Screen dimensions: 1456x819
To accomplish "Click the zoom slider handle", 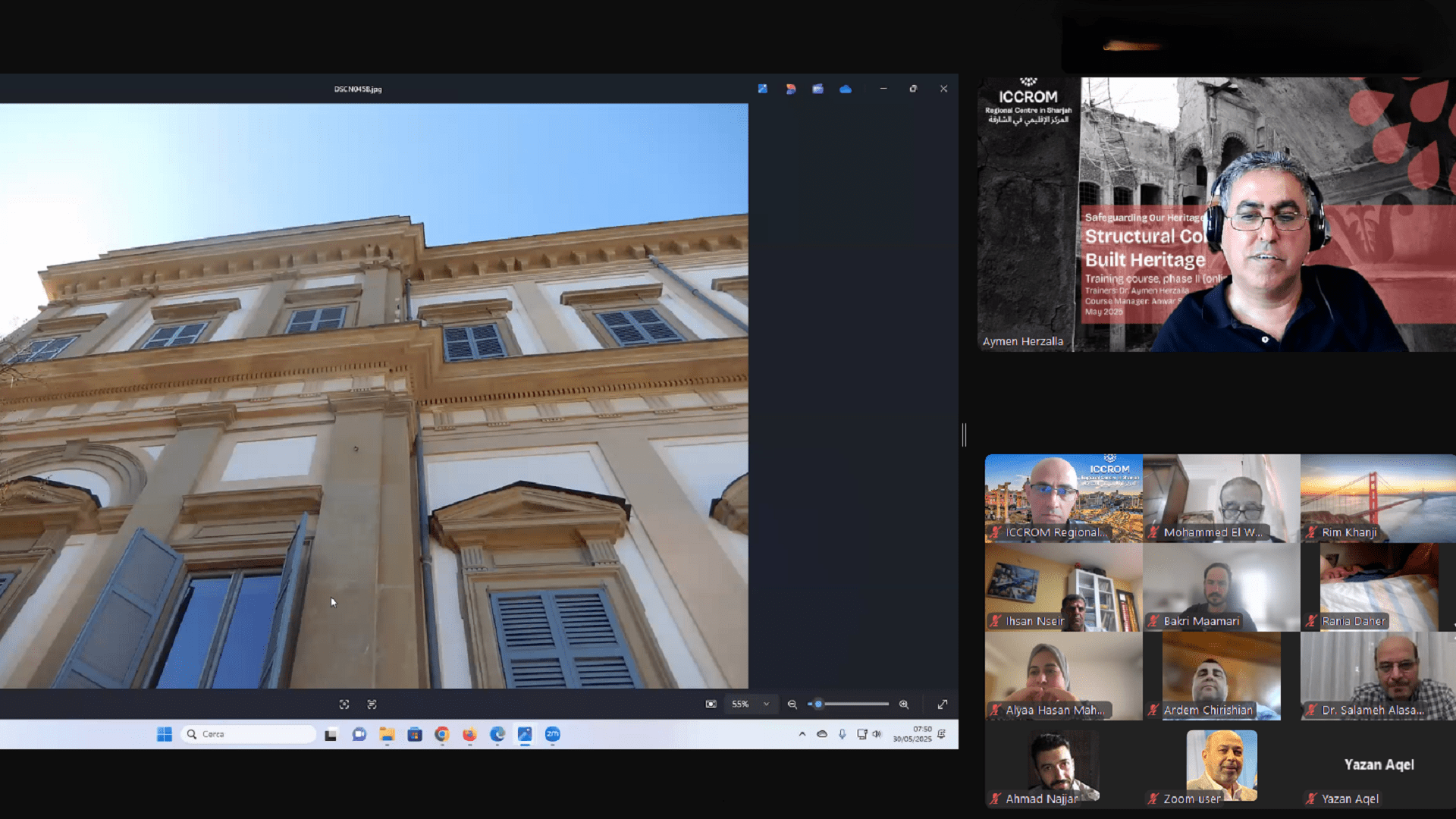I will [818, 704].
